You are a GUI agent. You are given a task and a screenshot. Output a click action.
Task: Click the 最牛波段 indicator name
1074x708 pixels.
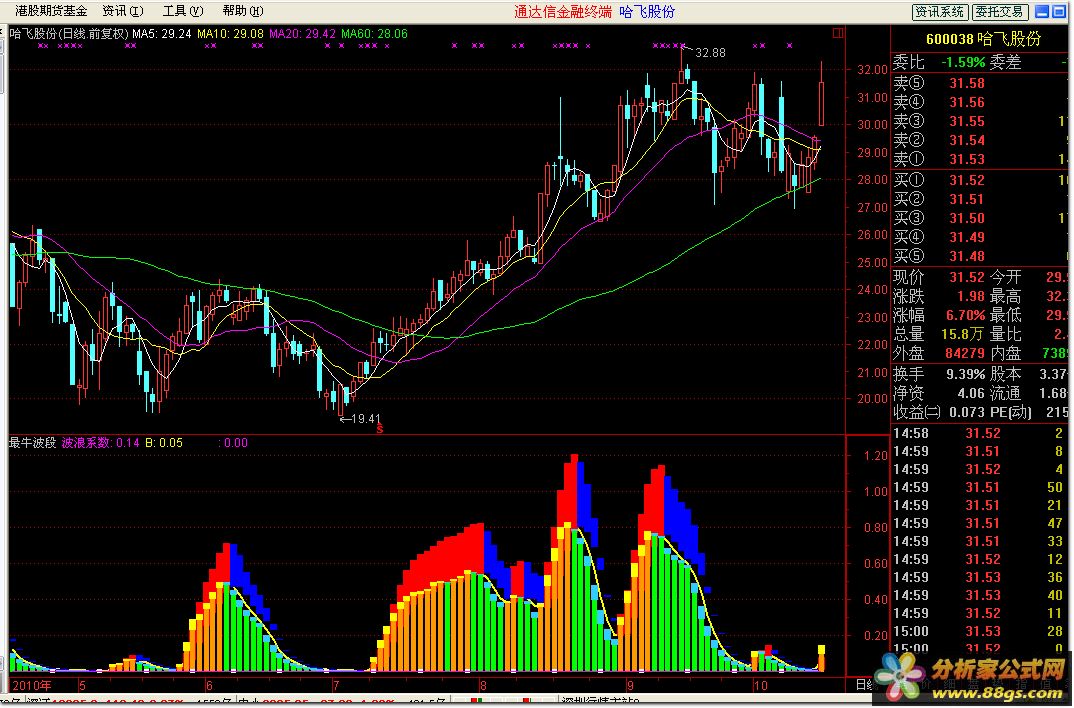[x=33, y=443]
